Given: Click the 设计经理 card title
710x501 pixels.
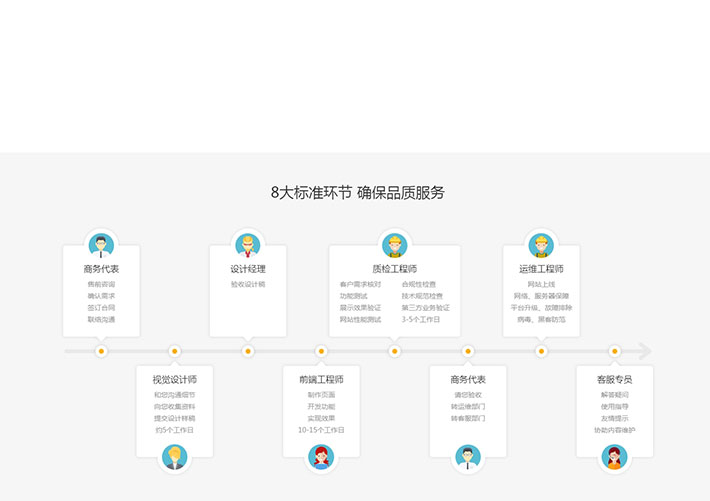Looking at the screenshot, I should [248, 269].
